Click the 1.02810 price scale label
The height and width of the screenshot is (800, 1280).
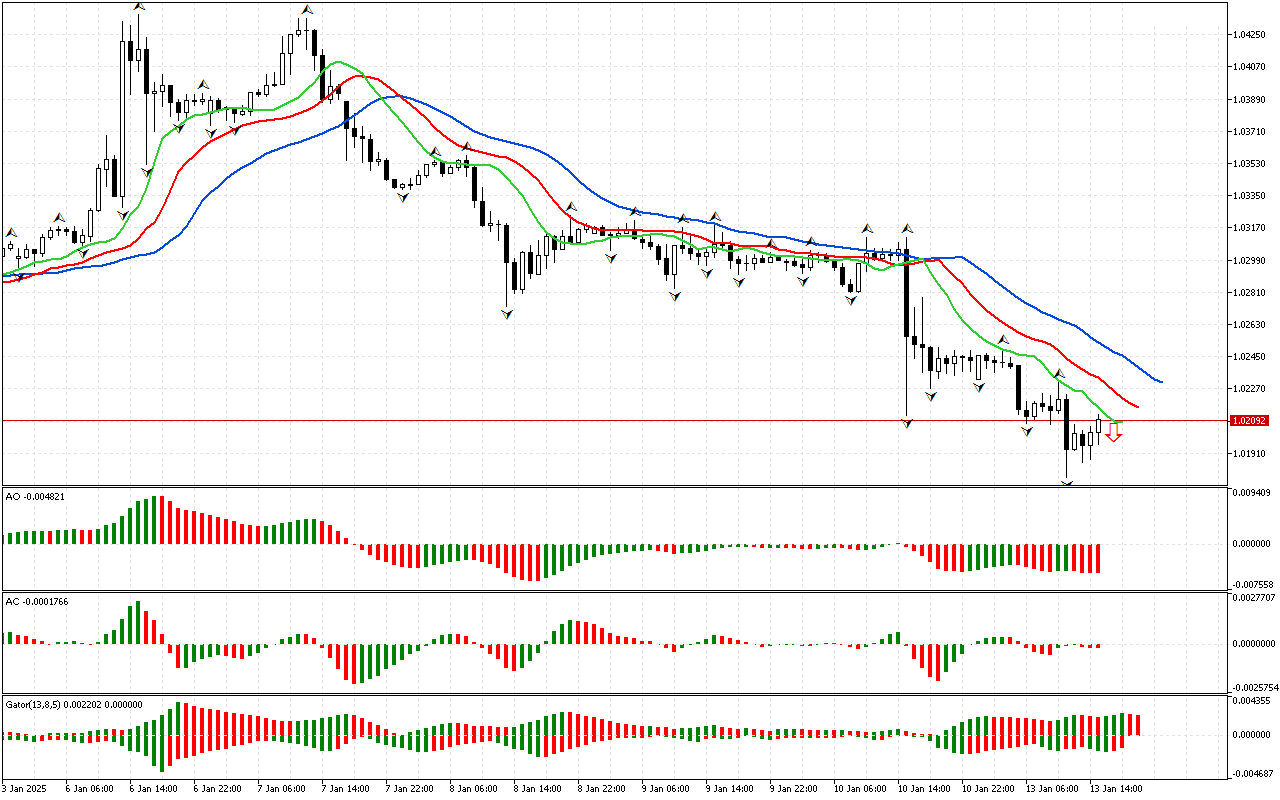(x=1250, y=292)
